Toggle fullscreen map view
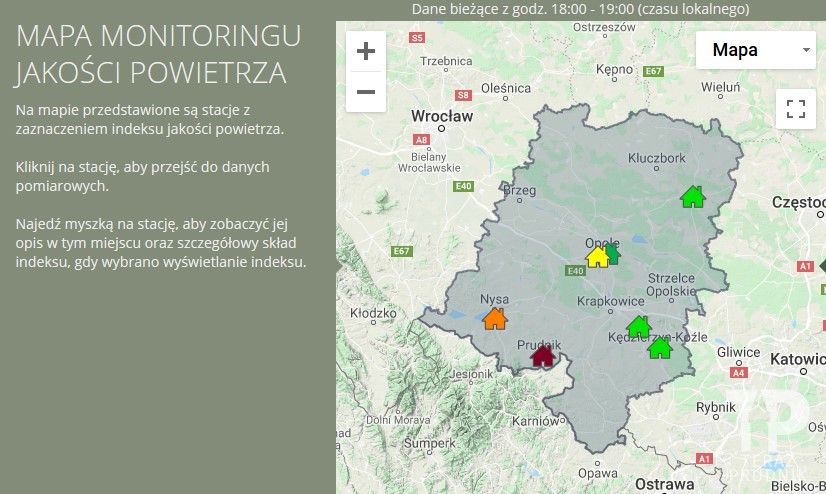The height and width of the screenshot is (494, 826). tap(795, 109)
